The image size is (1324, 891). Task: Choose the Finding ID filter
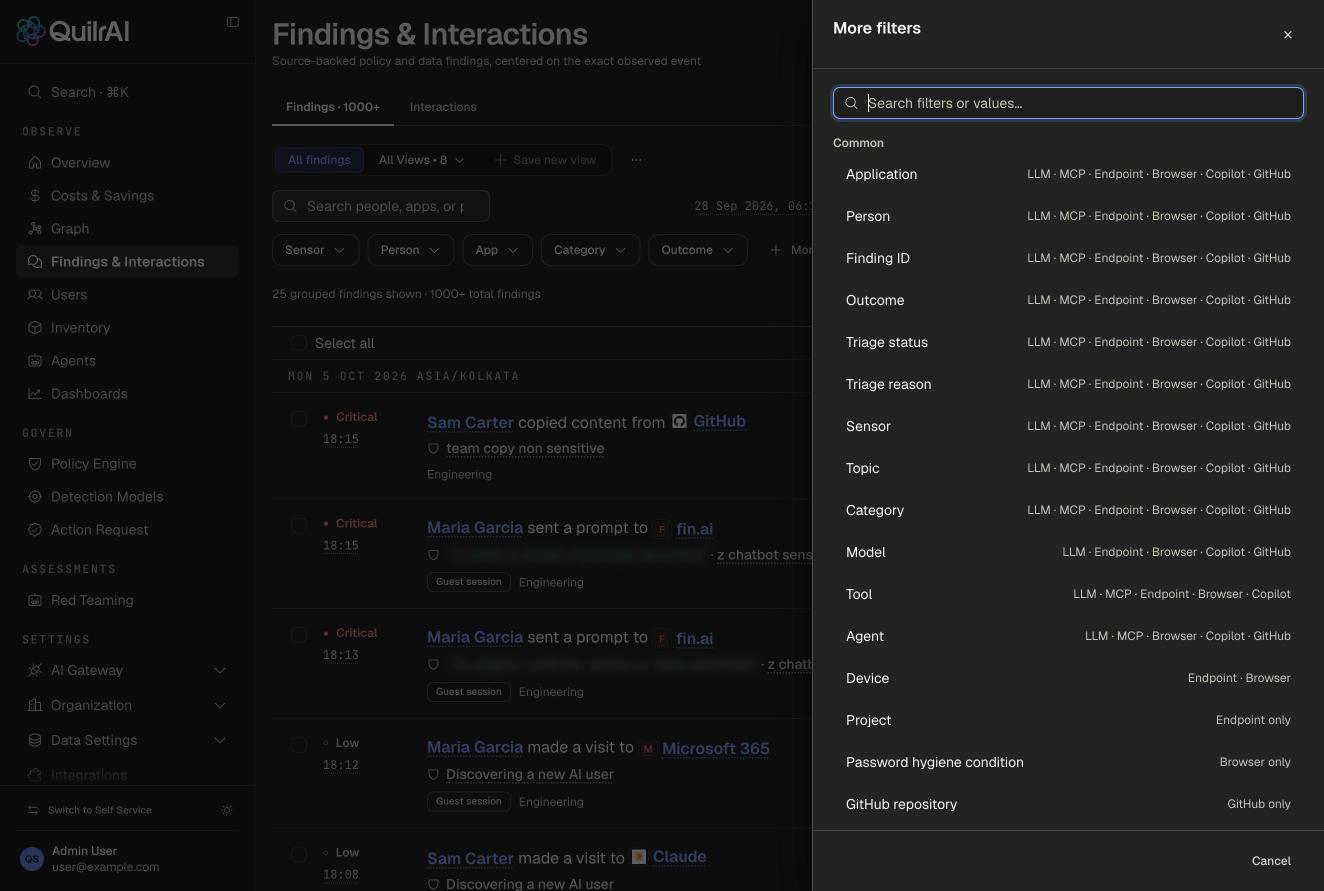tap(1068, 258)
